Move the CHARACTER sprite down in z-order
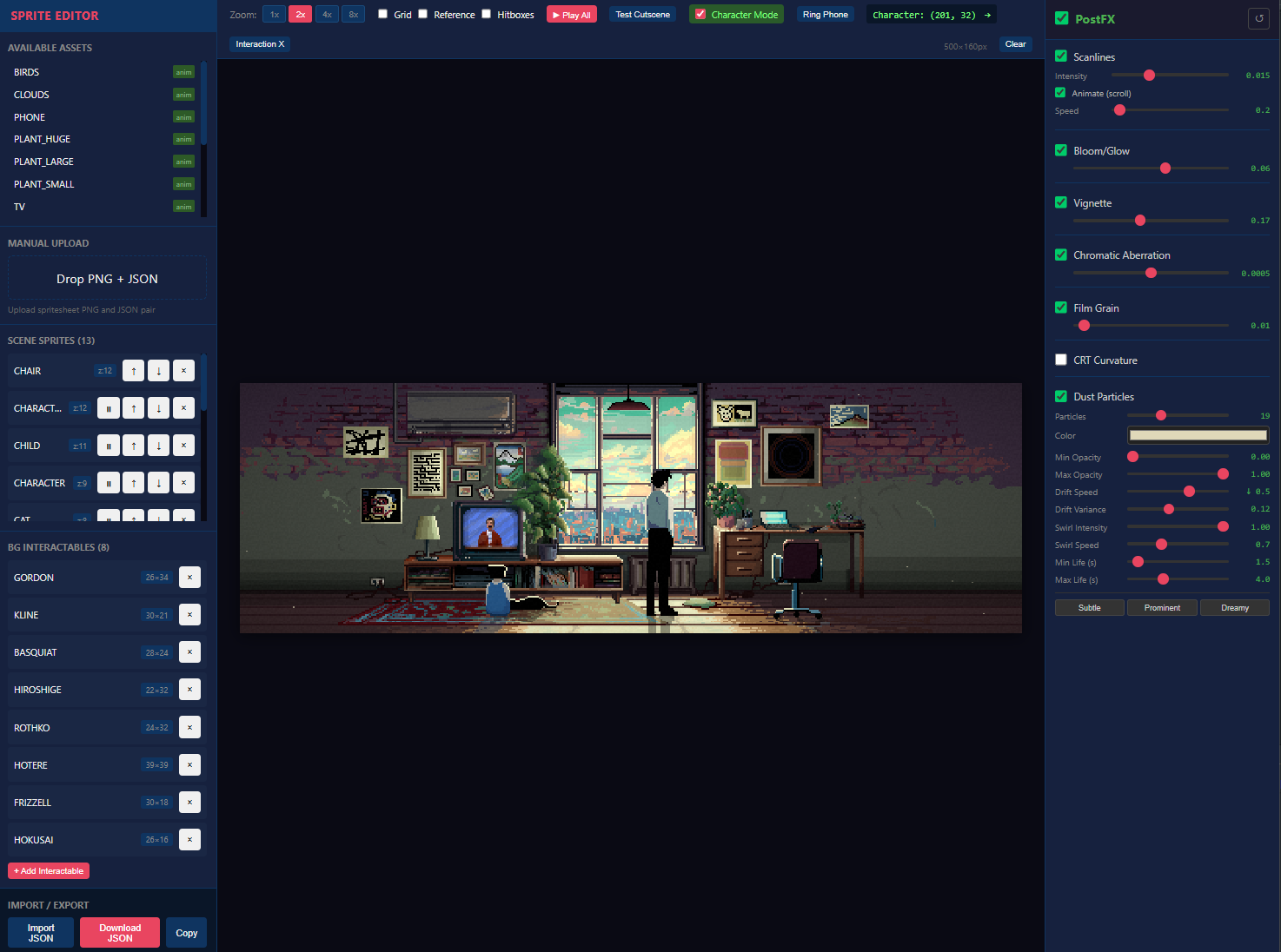Screen dimensions: 1281x952 tap(158, 482)
